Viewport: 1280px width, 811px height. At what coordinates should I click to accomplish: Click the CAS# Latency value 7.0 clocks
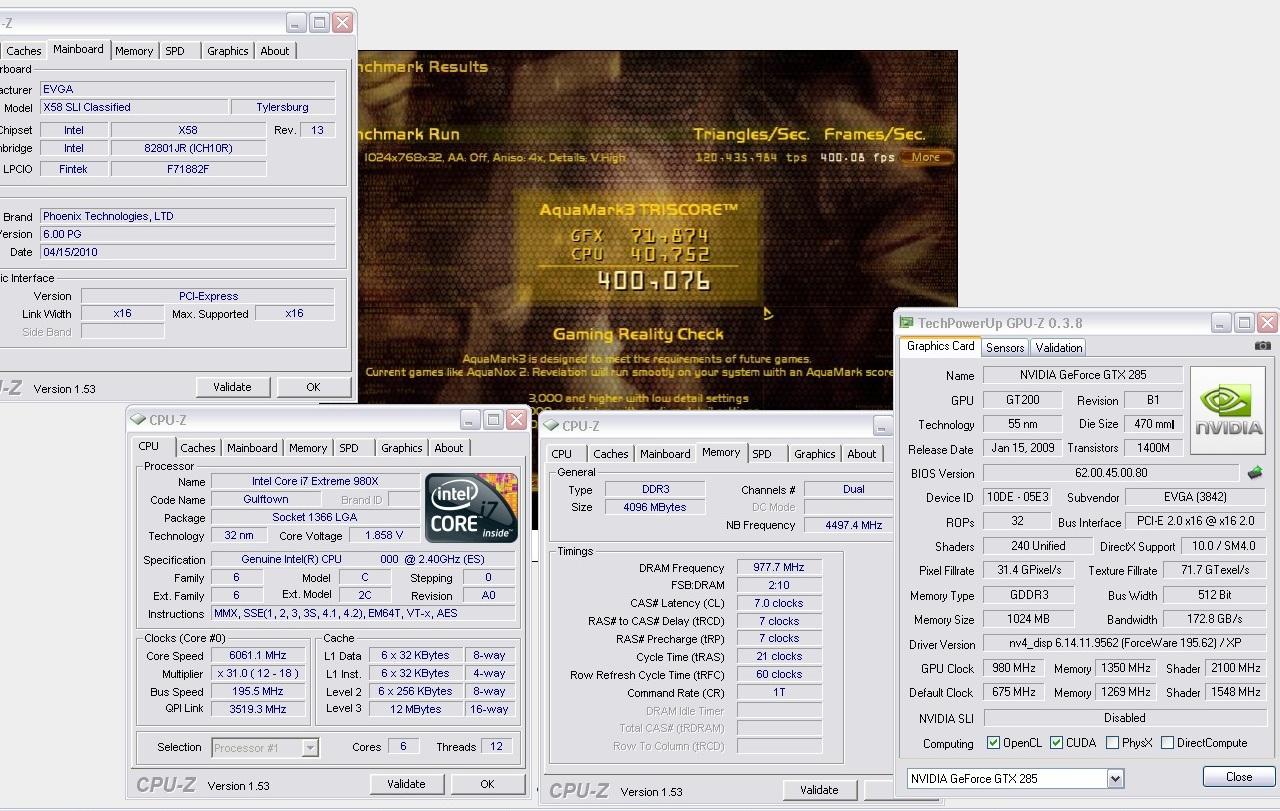point(779,603)
